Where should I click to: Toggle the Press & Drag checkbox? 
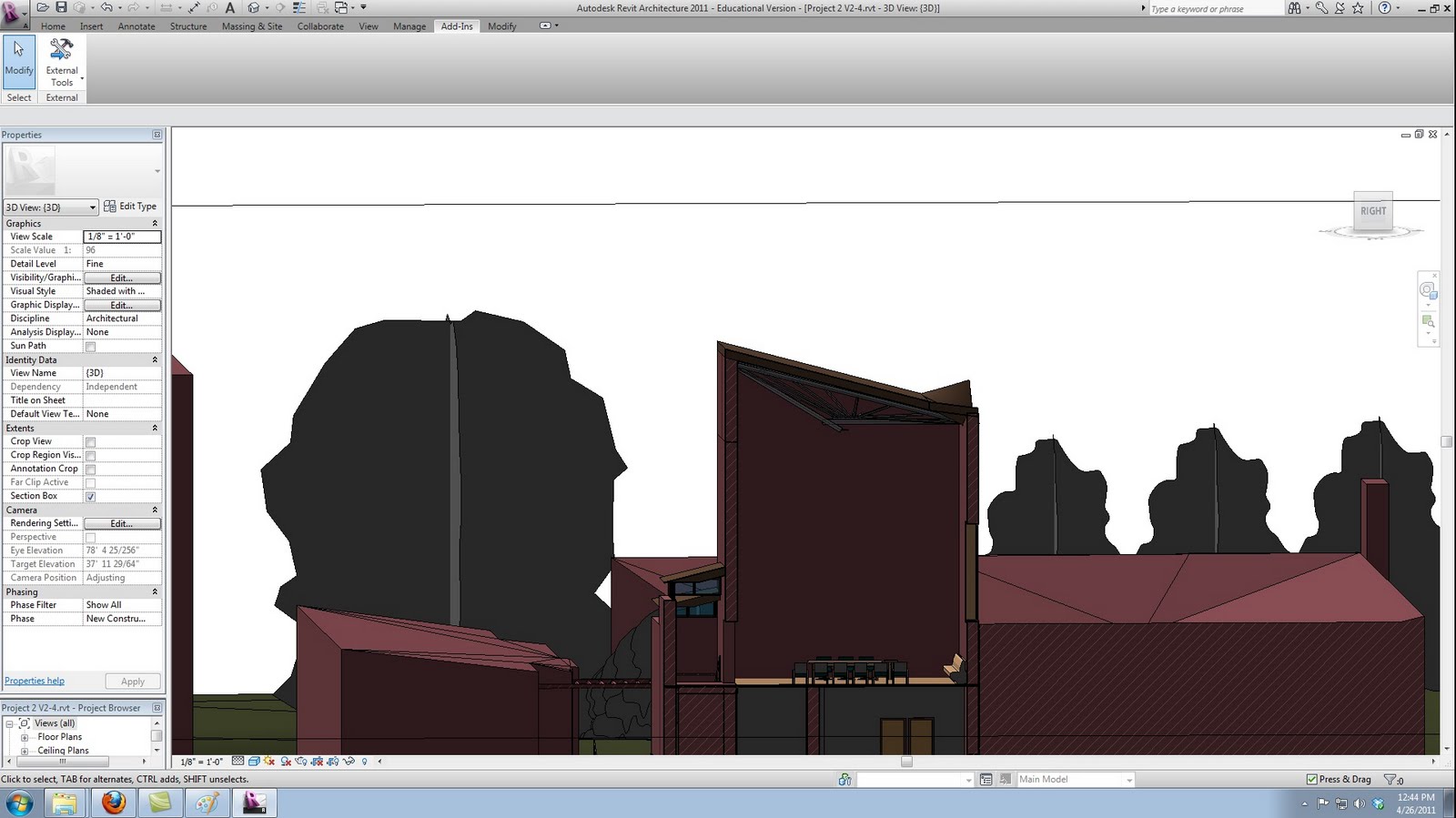(x=1311, y=780)
